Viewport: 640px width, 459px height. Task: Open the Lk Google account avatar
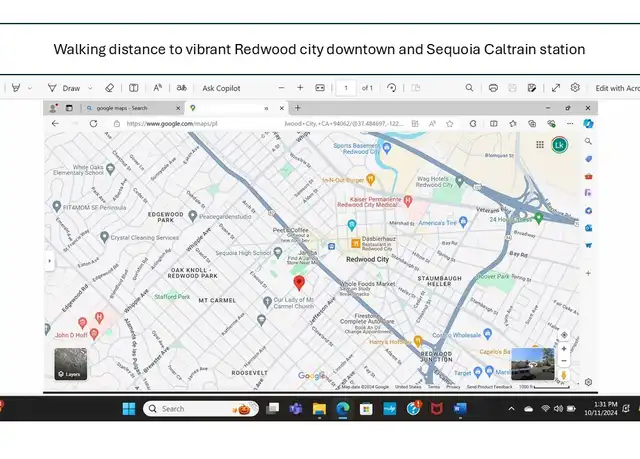pos(559,145)
